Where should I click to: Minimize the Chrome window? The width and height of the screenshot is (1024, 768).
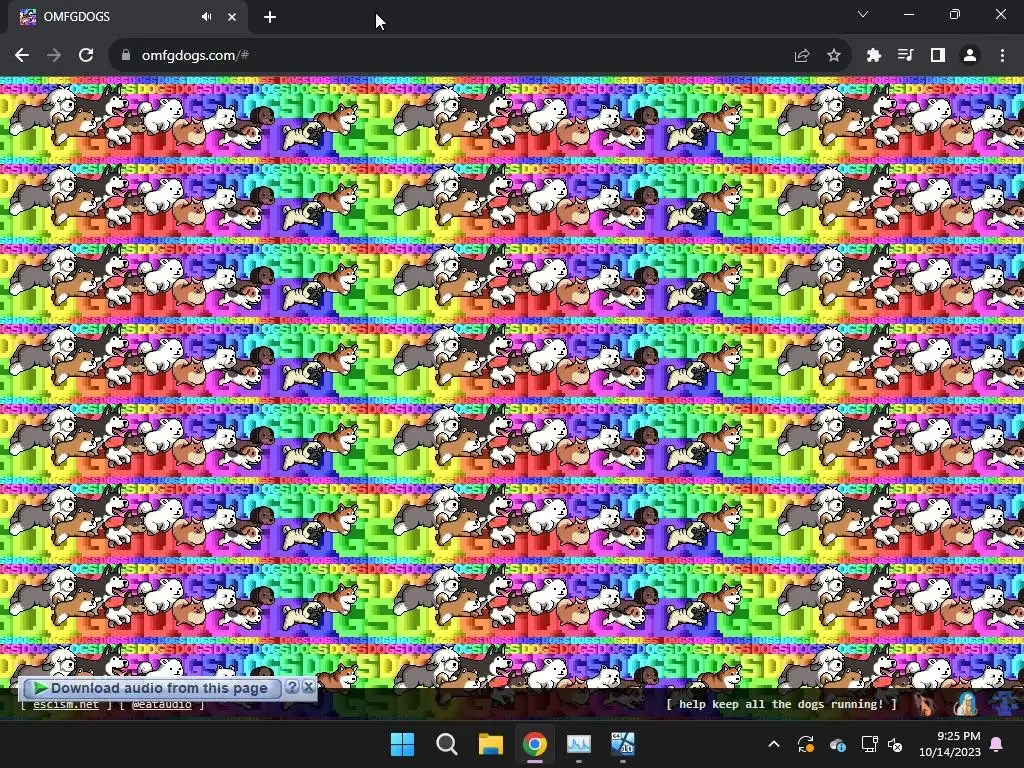click(x=909, y=14)
